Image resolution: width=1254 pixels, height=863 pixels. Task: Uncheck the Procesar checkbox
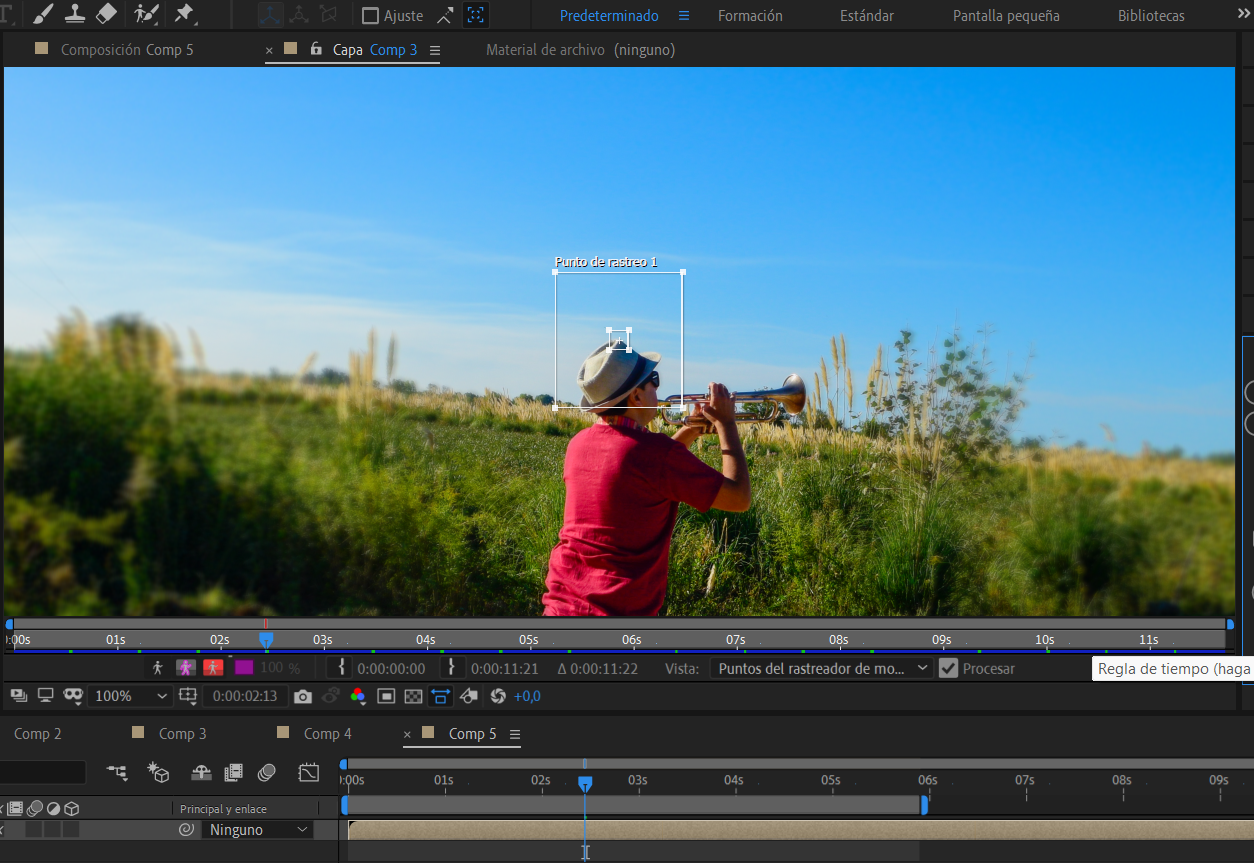coord(948,668)
